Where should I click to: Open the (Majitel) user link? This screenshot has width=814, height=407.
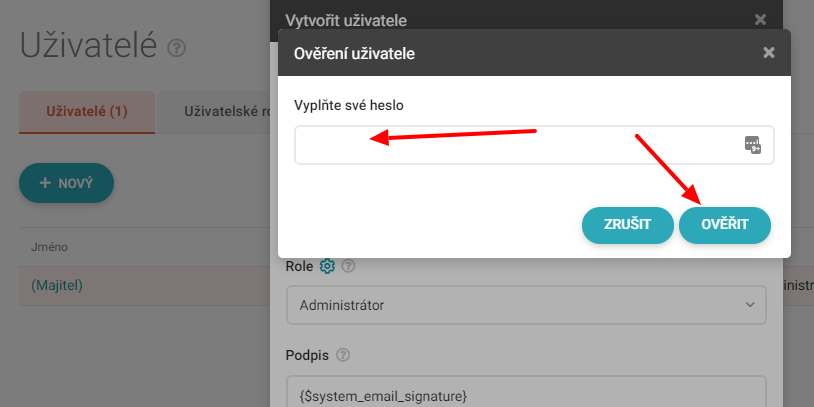click(x=57, y=285)
